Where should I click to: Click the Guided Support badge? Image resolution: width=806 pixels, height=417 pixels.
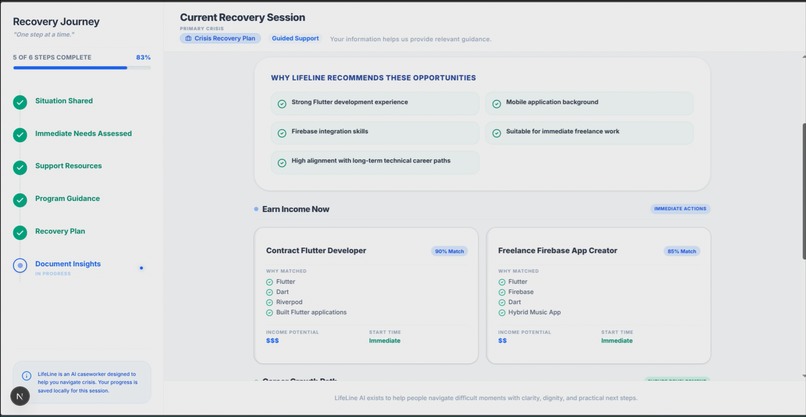(295, 39)
